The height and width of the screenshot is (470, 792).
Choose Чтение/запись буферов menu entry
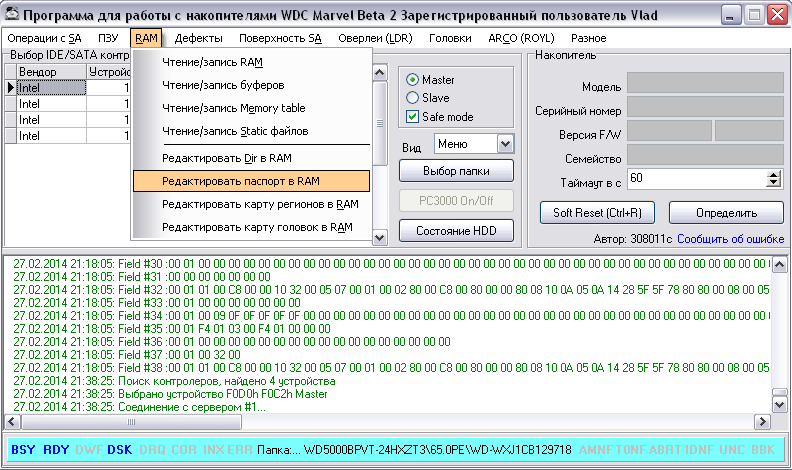tap(252, 85)
